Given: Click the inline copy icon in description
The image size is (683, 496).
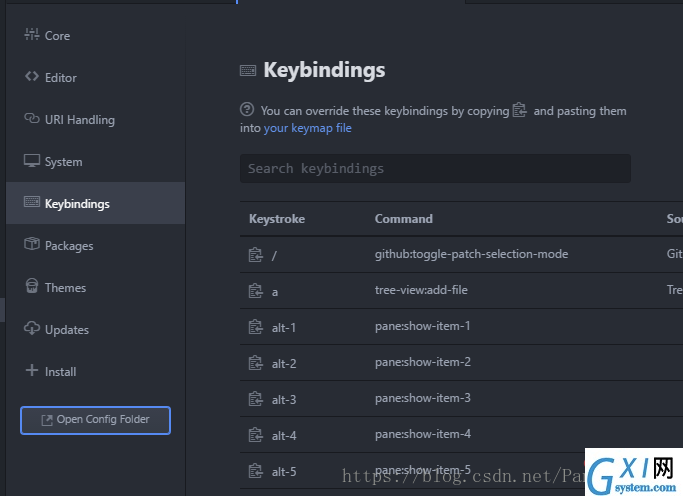Looking at the screenshot, I should click(x=520, y=110).
